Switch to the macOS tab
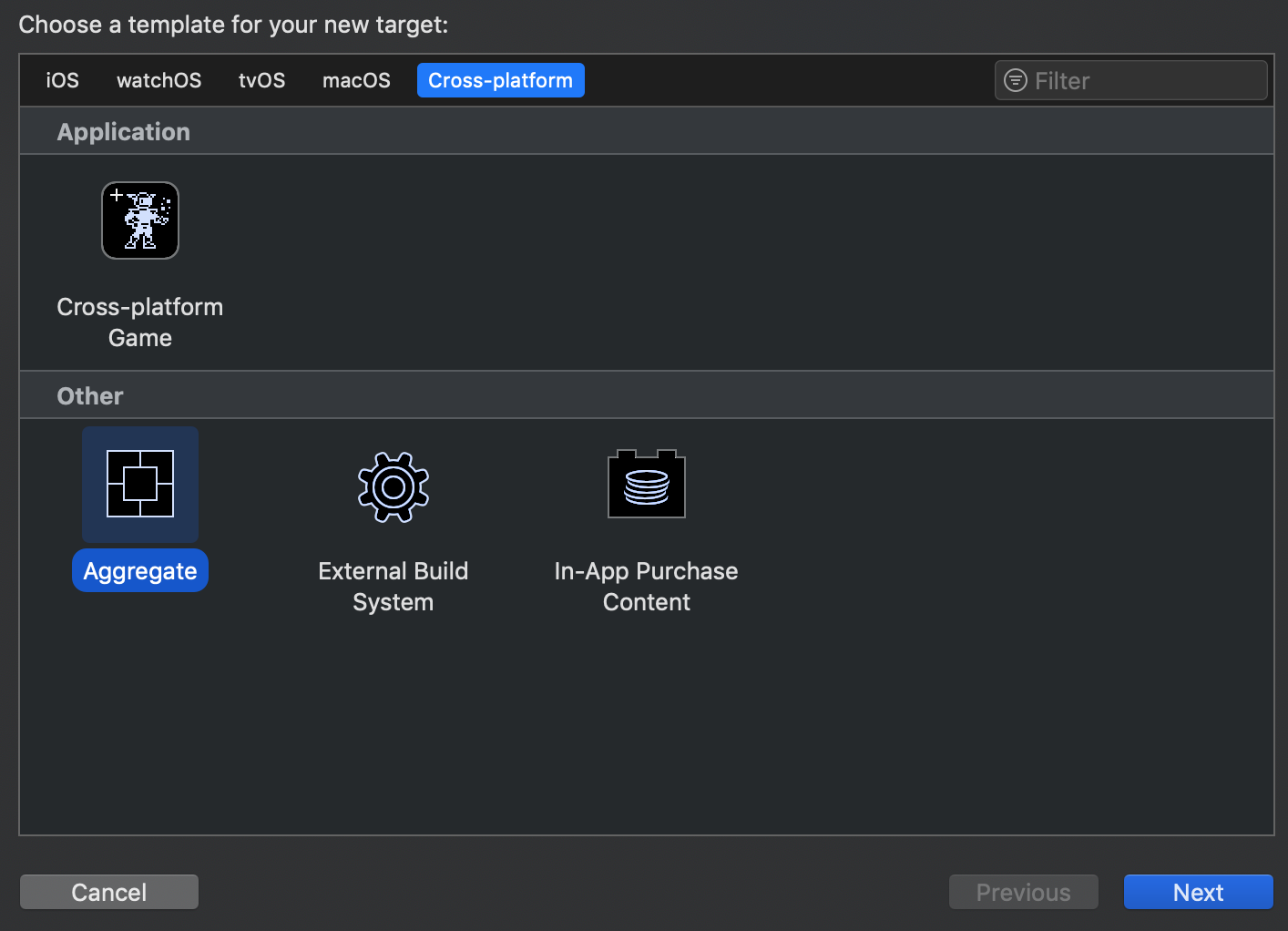Screen dimensions: 1288x931 click(356, 80)
